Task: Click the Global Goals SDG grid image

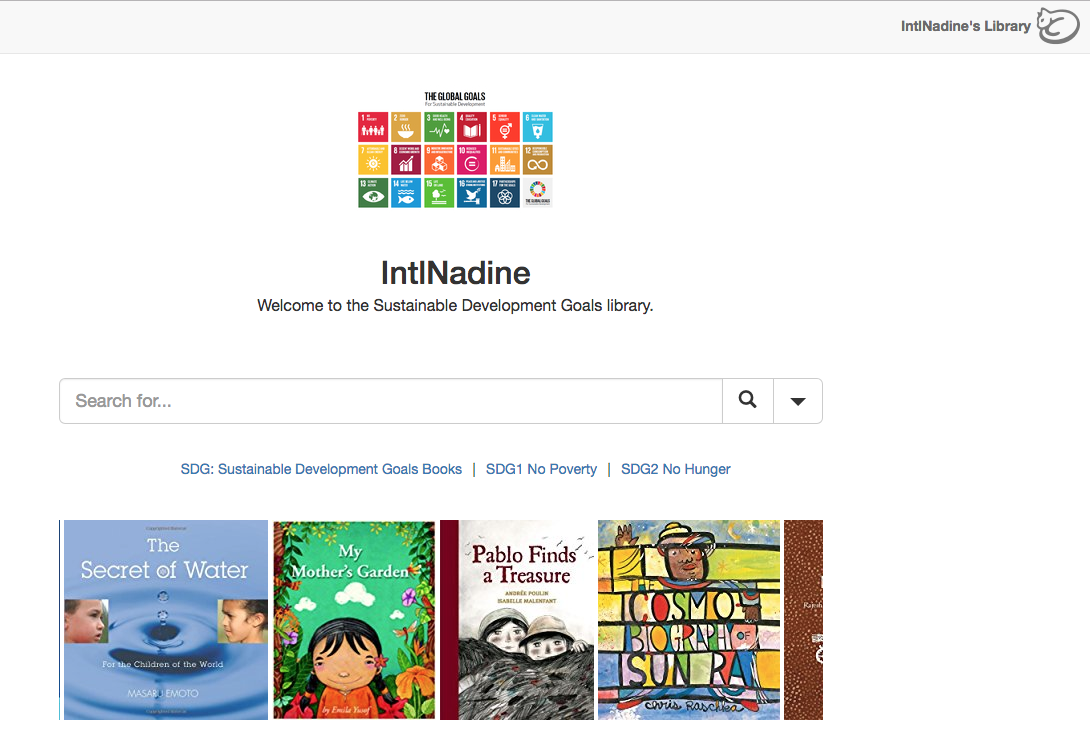Action: pos(455,149)
